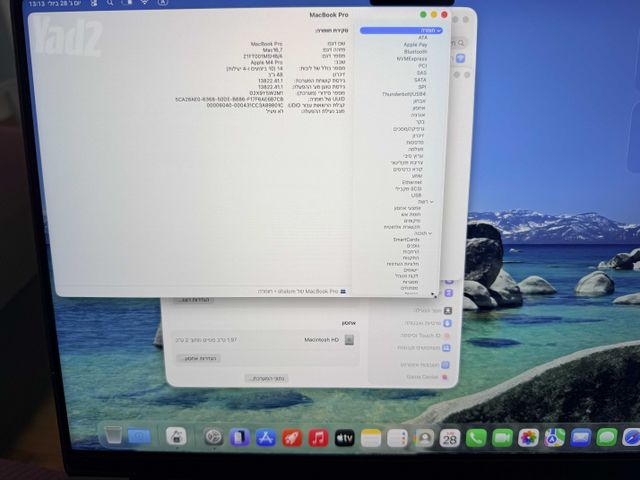Viewport: 640px width, 480px height.
Task: Click the MacBook Pro path bar at window bottom
Action: (x=302, y=291)
